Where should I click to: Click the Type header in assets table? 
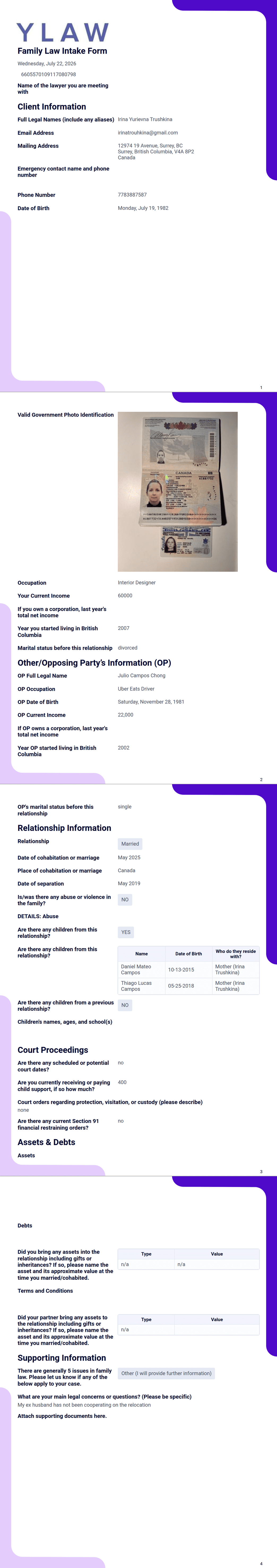(146, 1254)
